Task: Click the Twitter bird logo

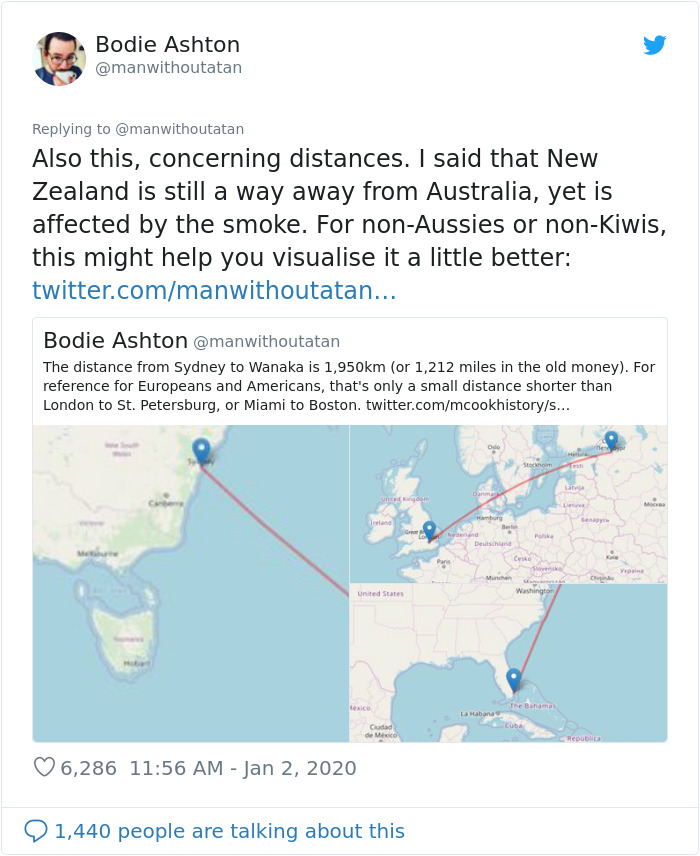Action: pyautogui.click(x=656, y=45)
